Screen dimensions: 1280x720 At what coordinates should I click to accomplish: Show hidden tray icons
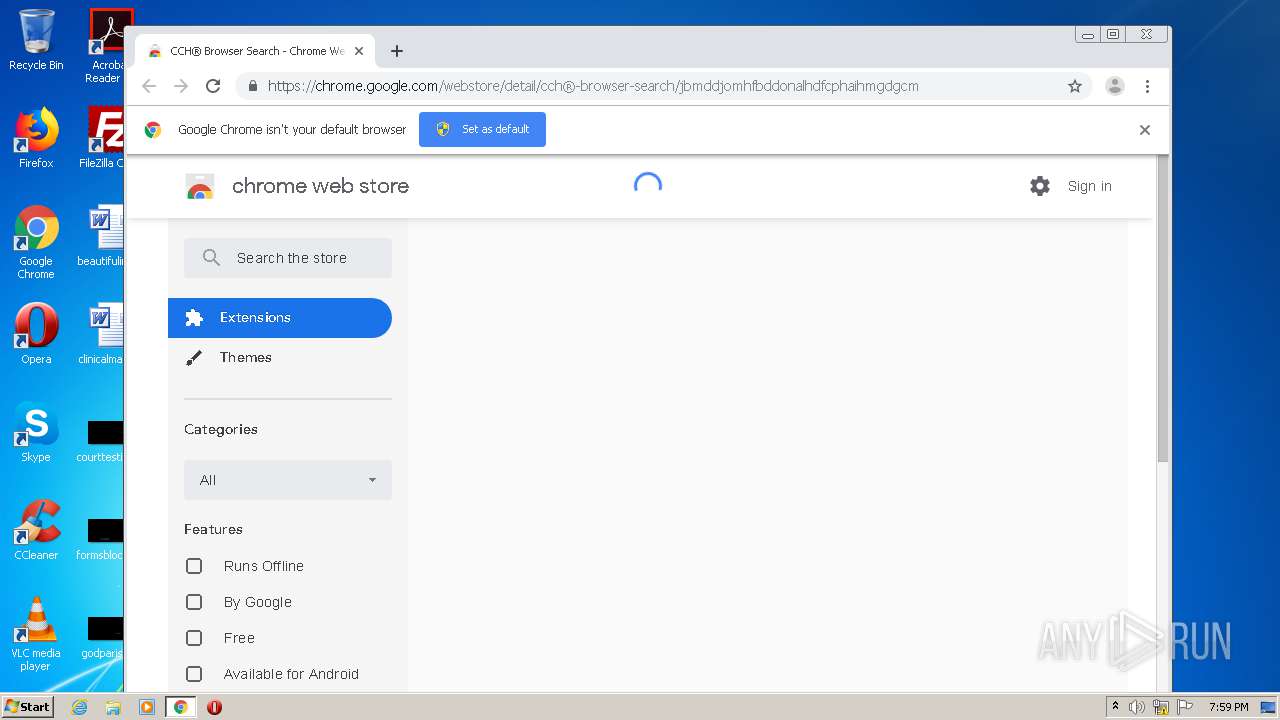[x=1115, y=707]
